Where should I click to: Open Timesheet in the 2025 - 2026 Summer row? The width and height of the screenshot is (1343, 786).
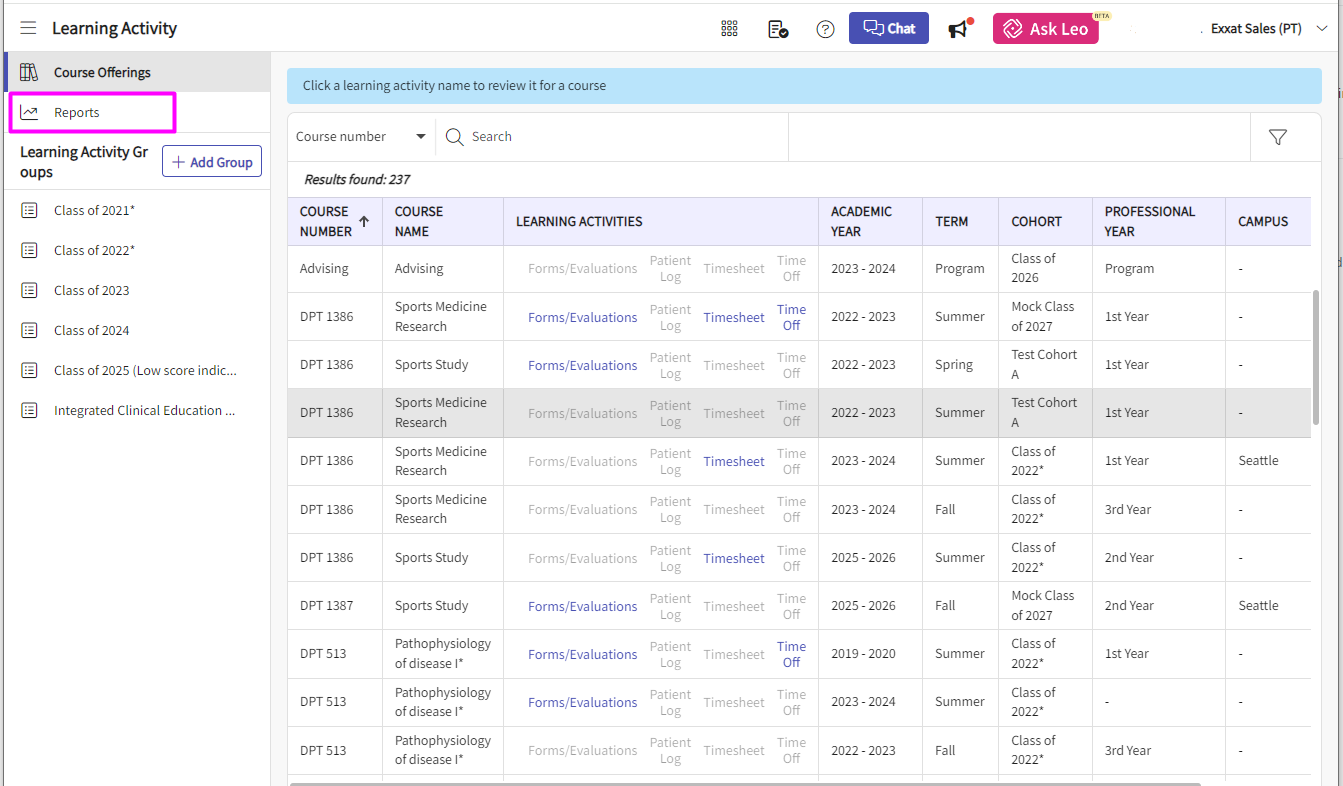[x=733, y=558]
